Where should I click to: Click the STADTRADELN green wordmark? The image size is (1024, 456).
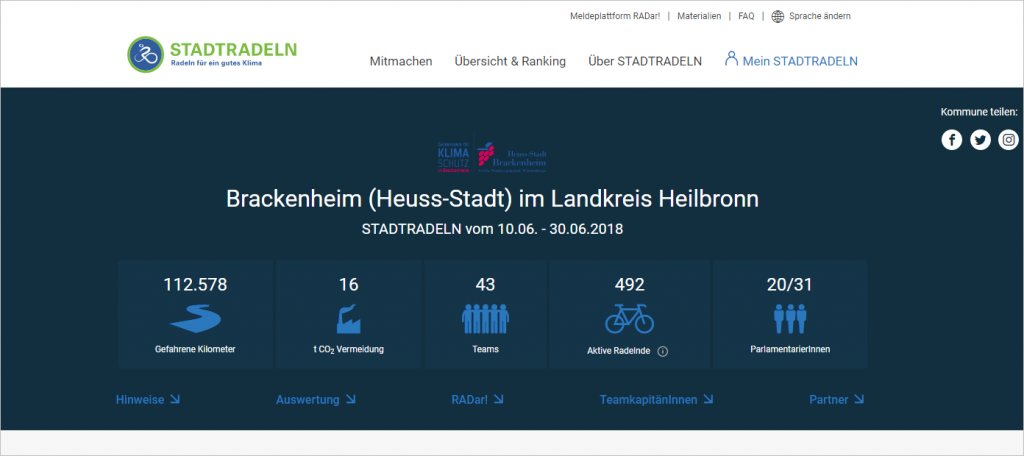pyautogui.click(x=233, y=50)
